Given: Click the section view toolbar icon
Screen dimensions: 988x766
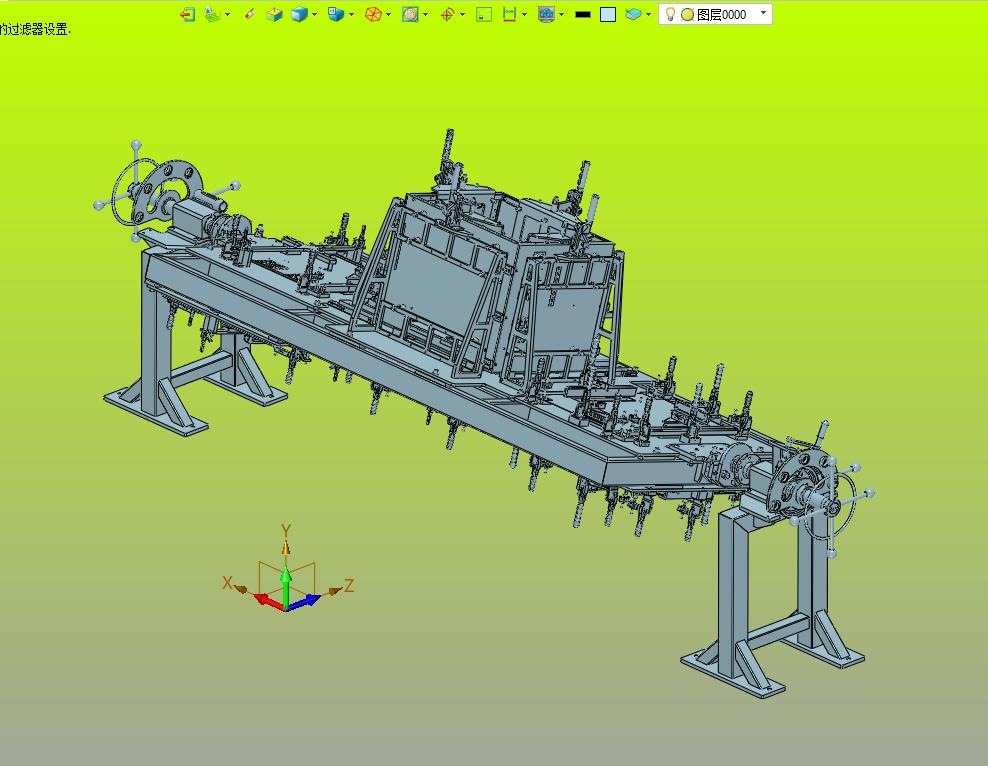Looking at the screenshot, I should [x=410, y=14].
